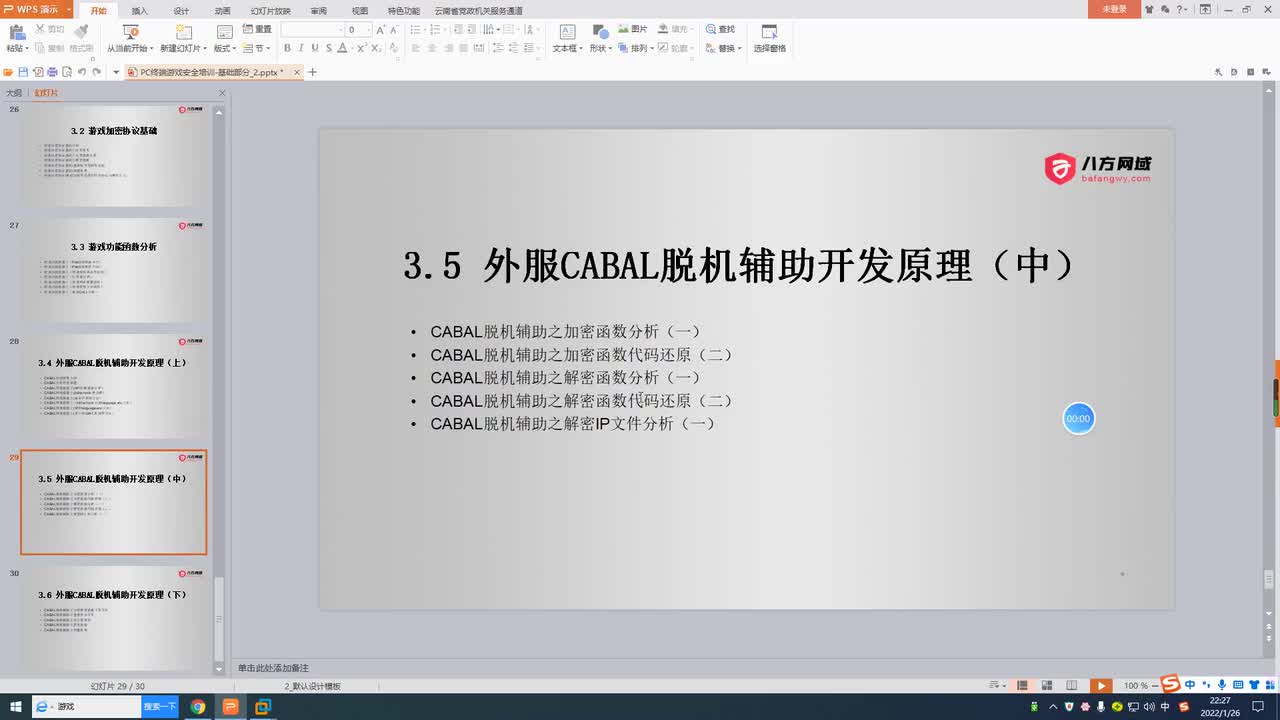Screen dimensions: 1280x720
Task: Open the Selection Pane (选择窗格)
Action: [x=769, y=39]
